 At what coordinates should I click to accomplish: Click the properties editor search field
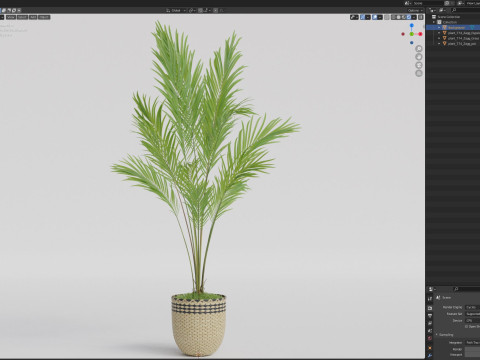(x=467, y=289)
